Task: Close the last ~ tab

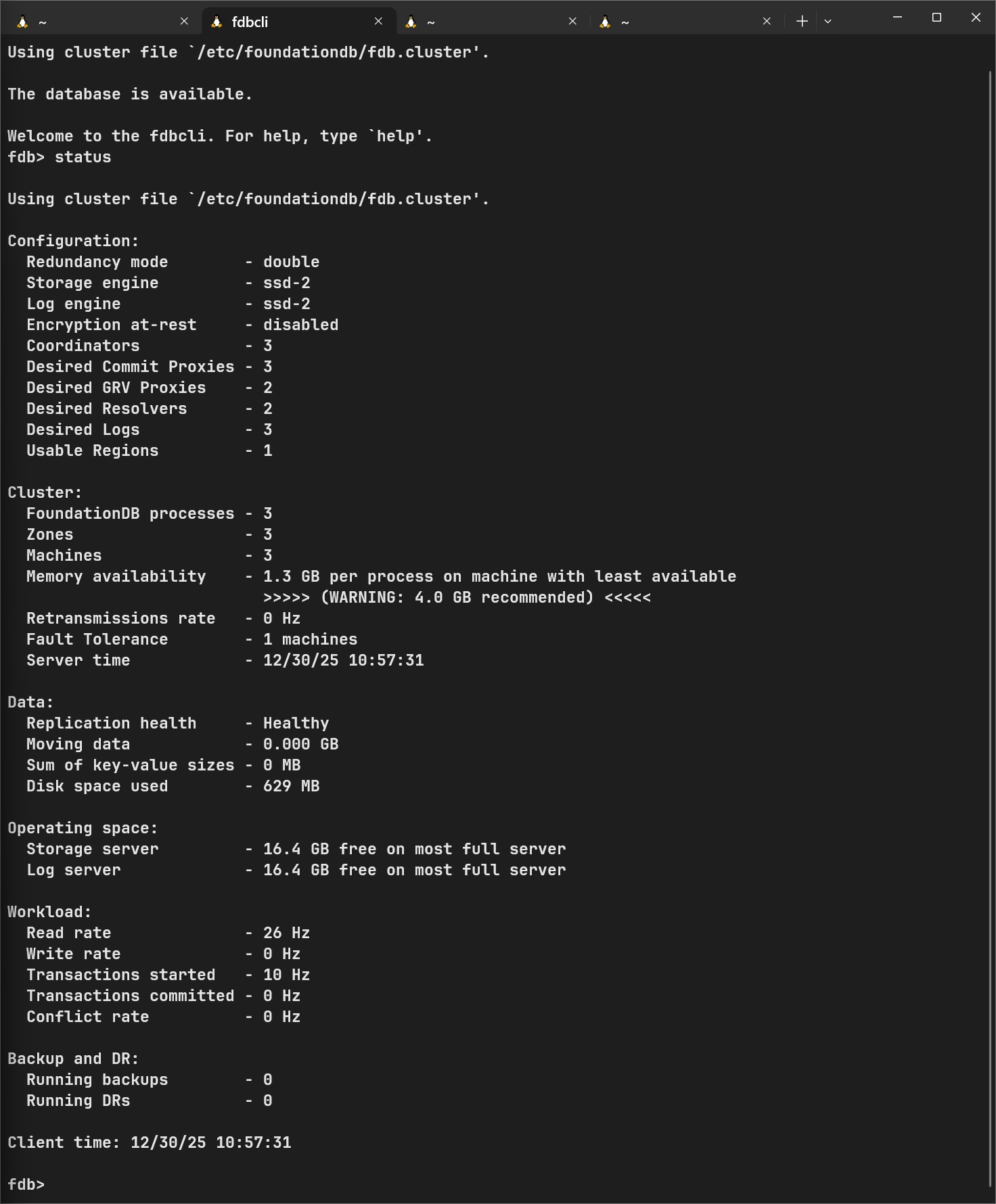Action: point(767,22)
